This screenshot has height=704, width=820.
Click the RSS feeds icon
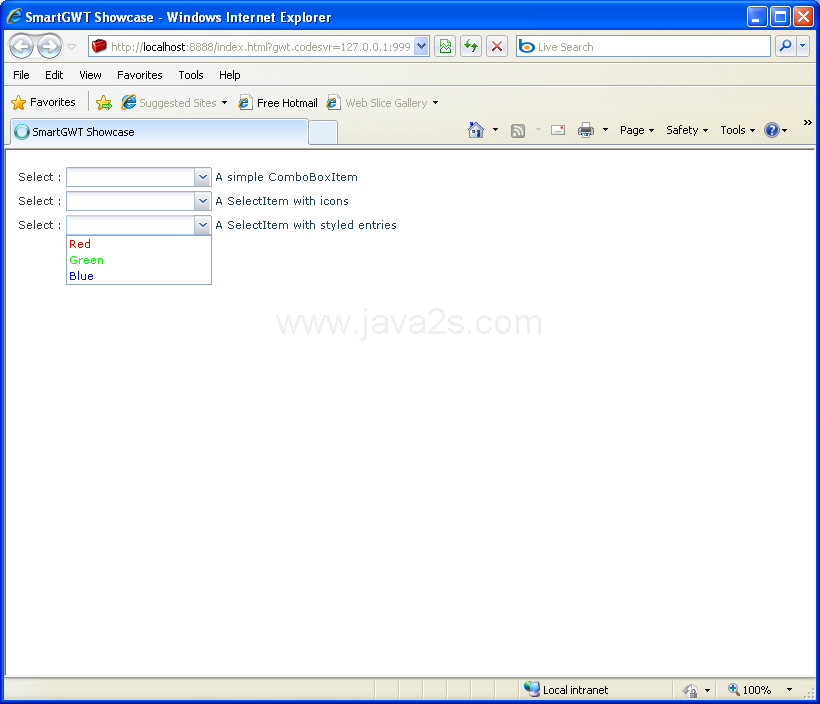tap(518, 130)
